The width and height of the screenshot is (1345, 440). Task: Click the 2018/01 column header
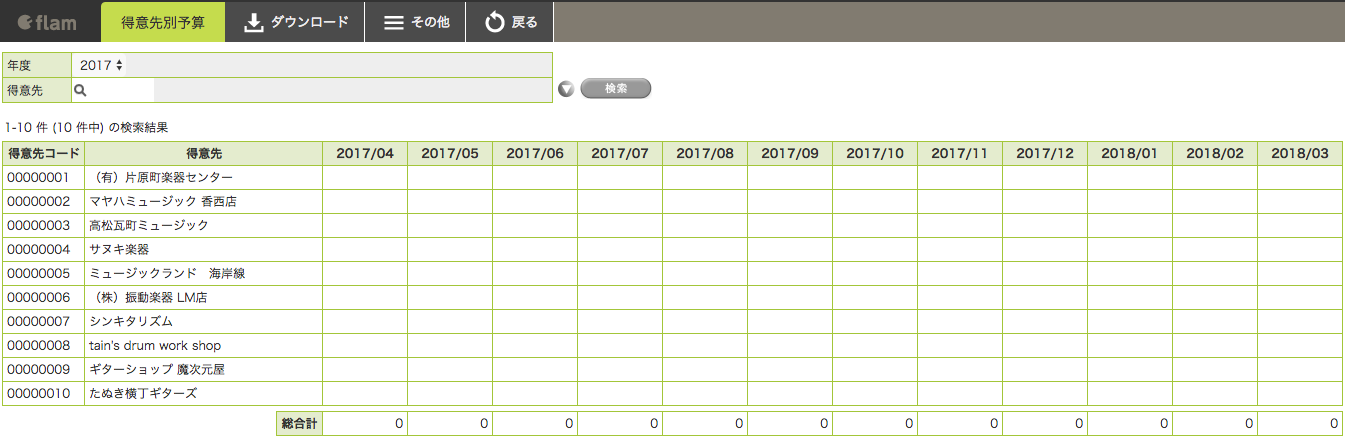[x=1130, y=154]
